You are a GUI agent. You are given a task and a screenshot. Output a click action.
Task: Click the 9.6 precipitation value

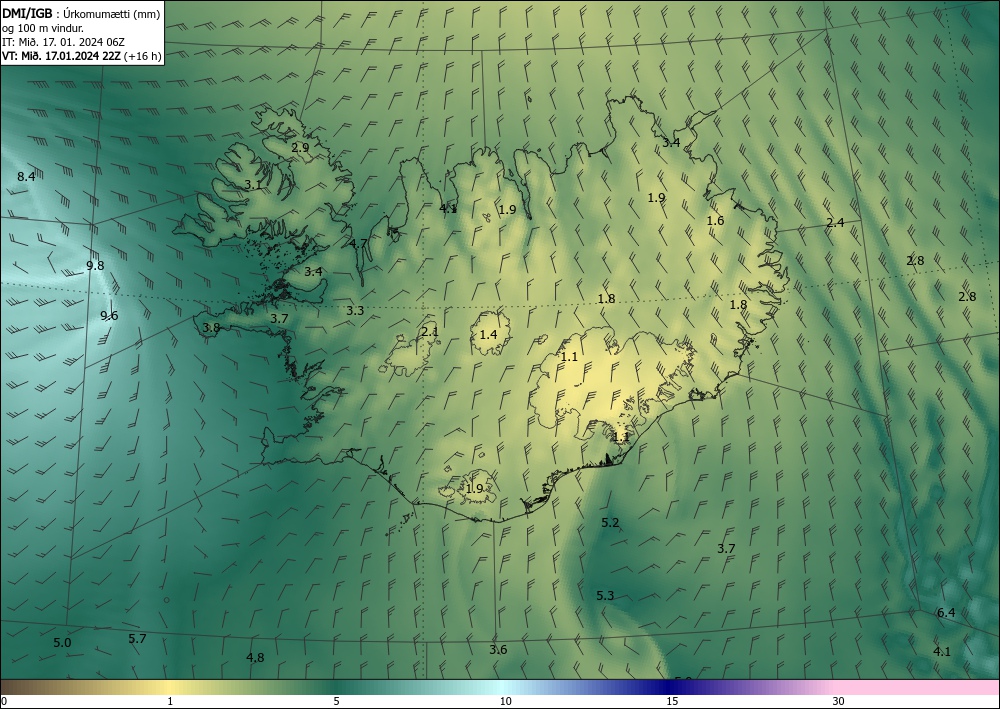tap(109, 316)
